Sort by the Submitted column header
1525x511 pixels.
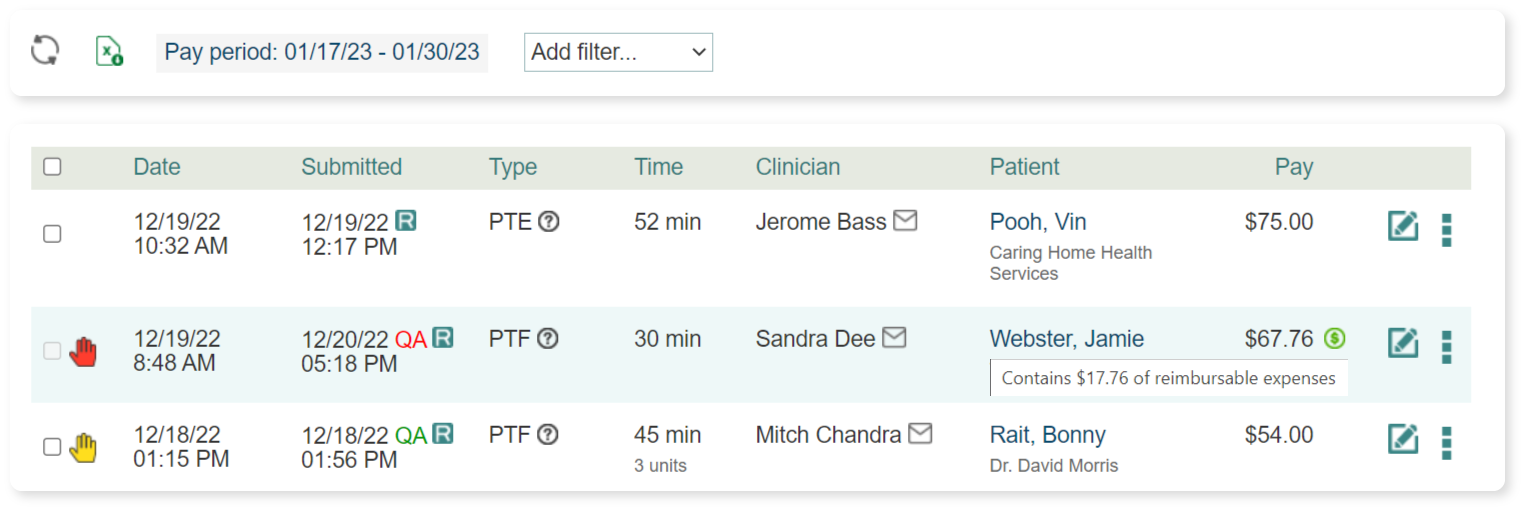coord(351,167)
